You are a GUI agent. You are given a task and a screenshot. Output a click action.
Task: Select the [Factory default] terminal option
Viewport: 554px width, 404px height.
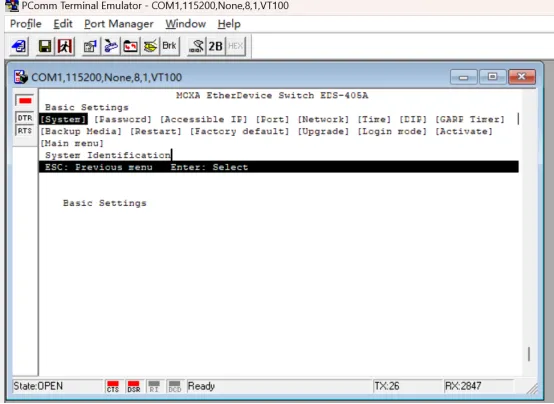[x=240, y=131]
